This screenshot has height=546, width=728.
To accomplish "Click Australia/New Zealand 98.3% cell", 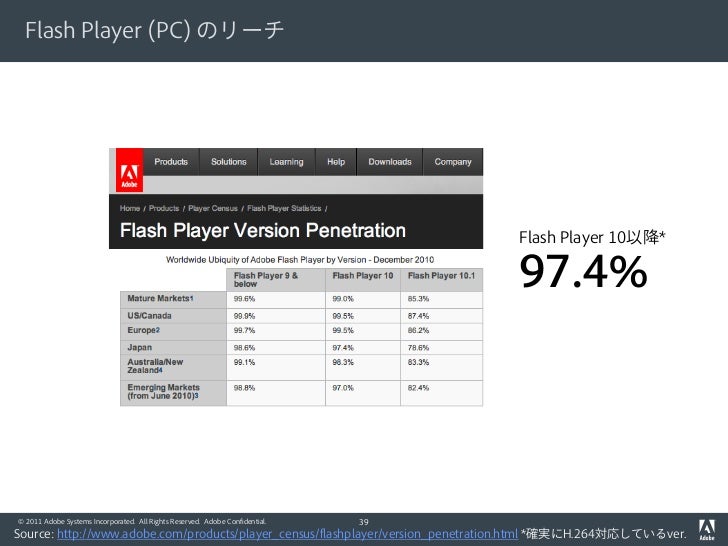I will [x=363, y=368].
